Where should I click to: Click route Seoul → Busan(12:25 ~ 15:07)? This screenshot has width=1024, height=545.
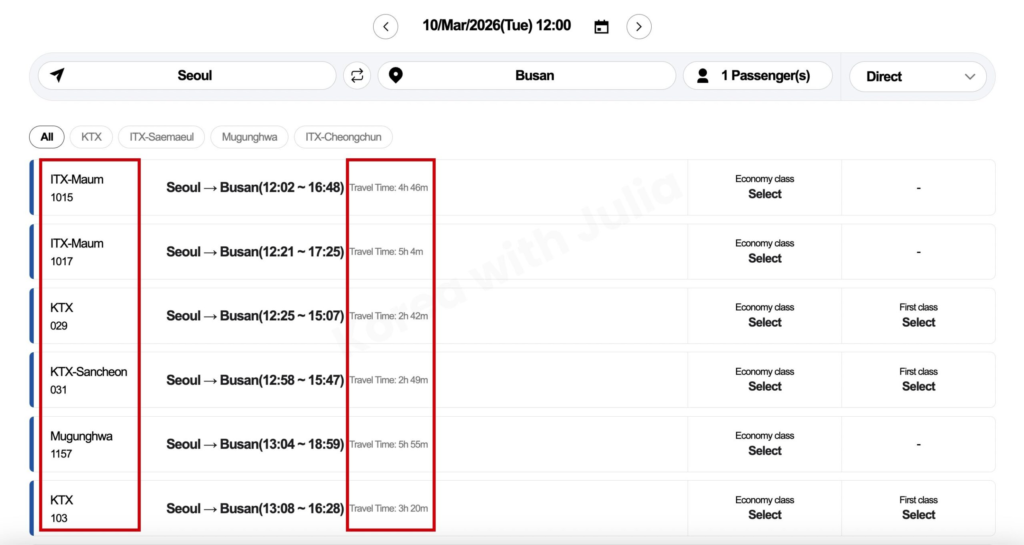coord(255,315)
